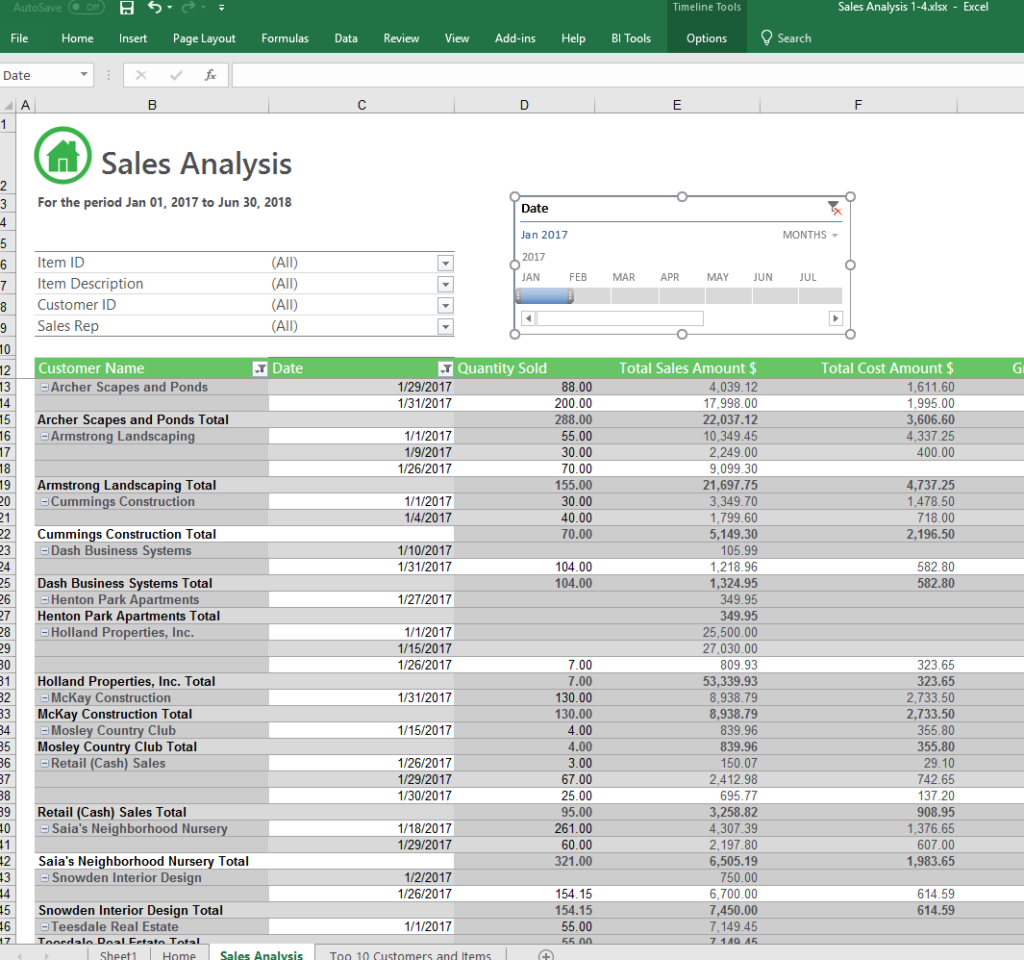
Task: Clear the timeline filter on the Date timeline
Action: [836, 208]
